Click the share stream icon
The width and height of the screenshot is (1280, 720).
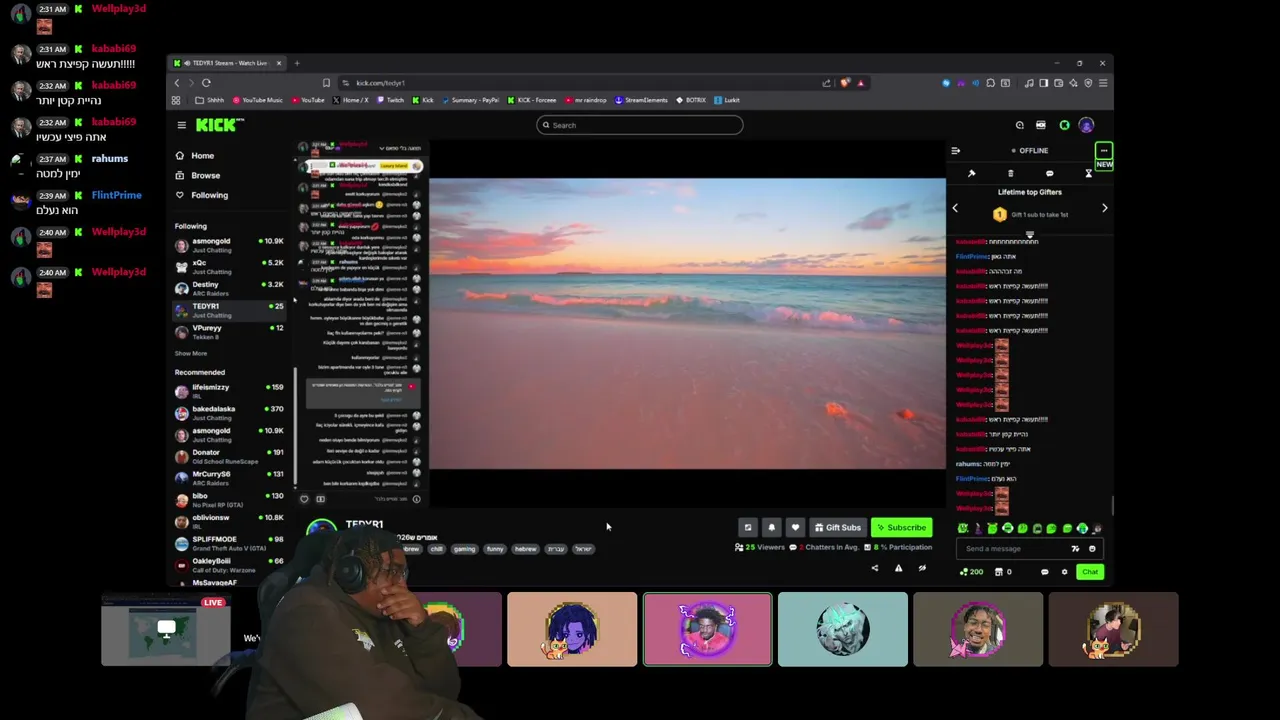(875, 568)
